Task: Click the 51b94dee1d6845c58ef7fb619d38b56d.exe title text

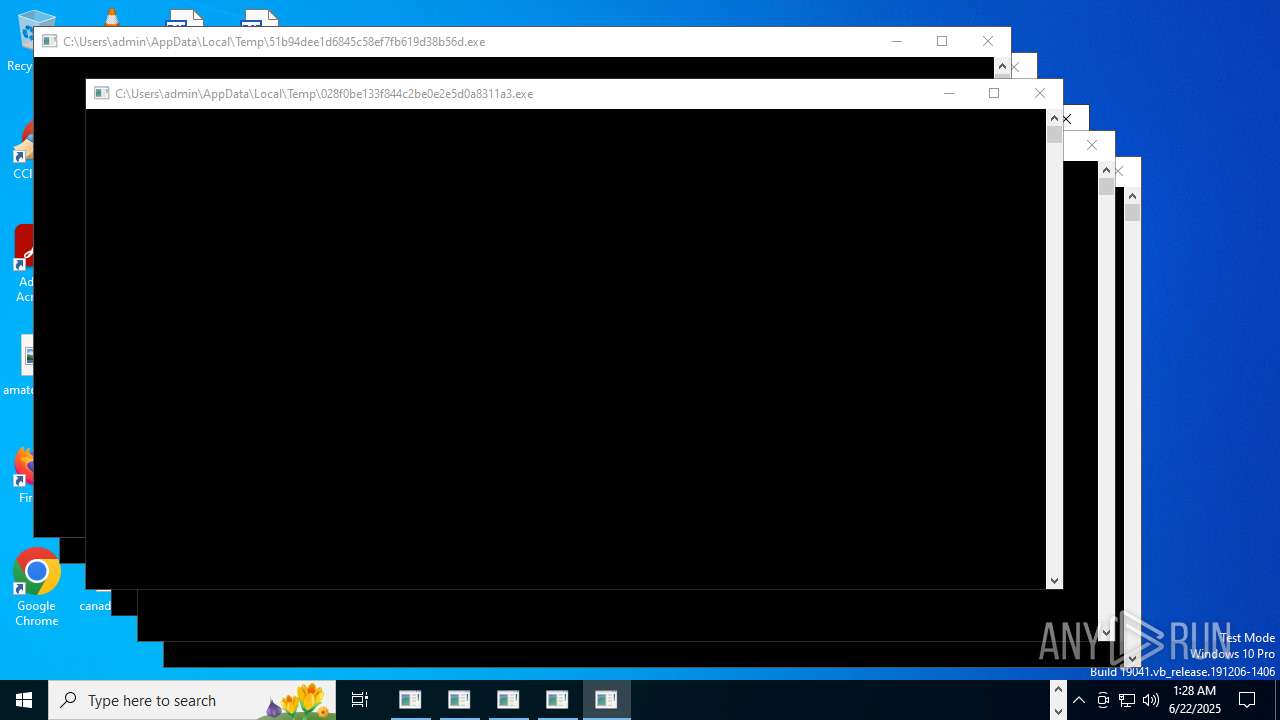Action: click(274, 42)
